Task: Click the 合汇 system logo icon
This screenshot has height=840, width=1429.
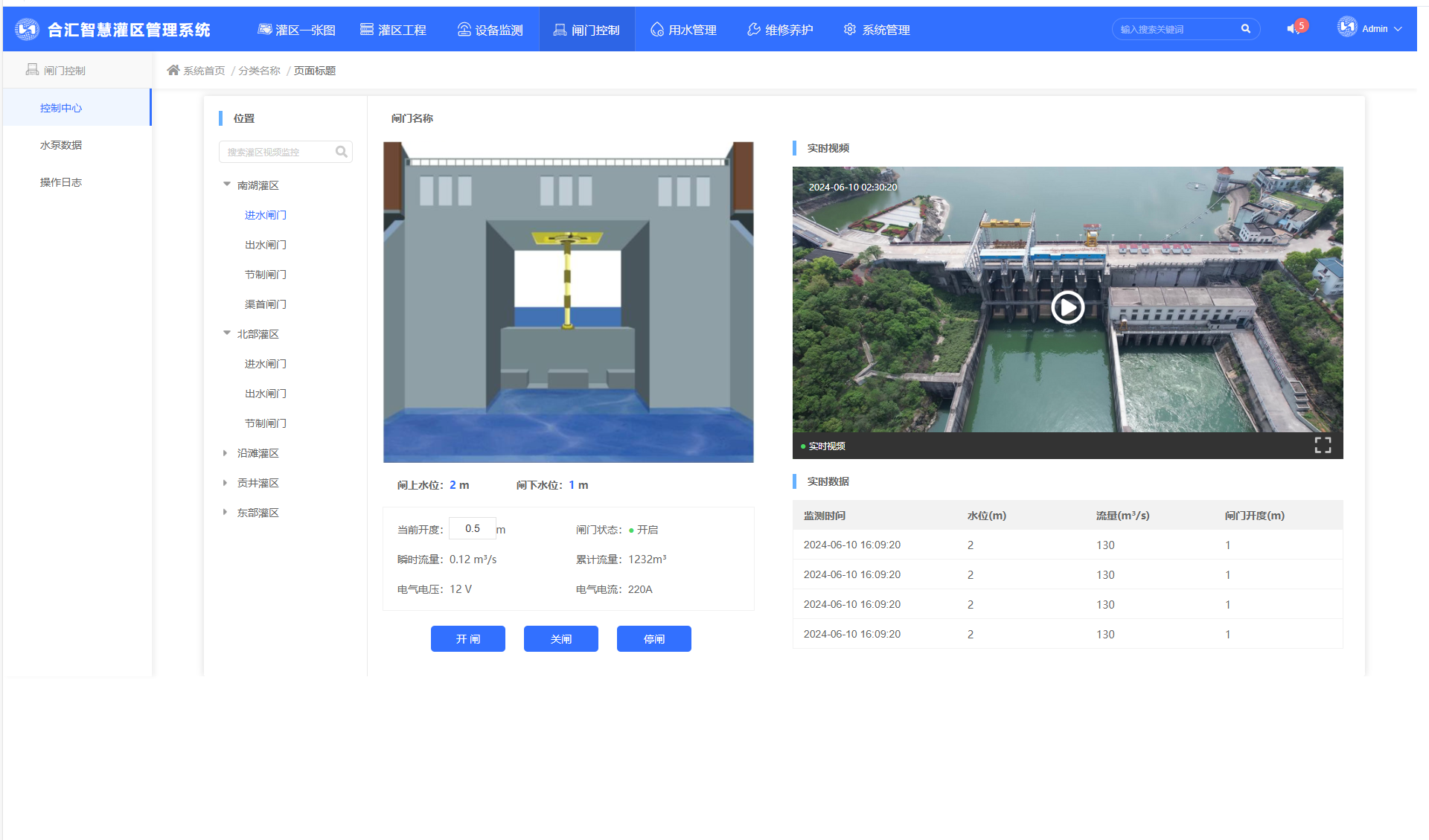Action: tap(28, 29)
